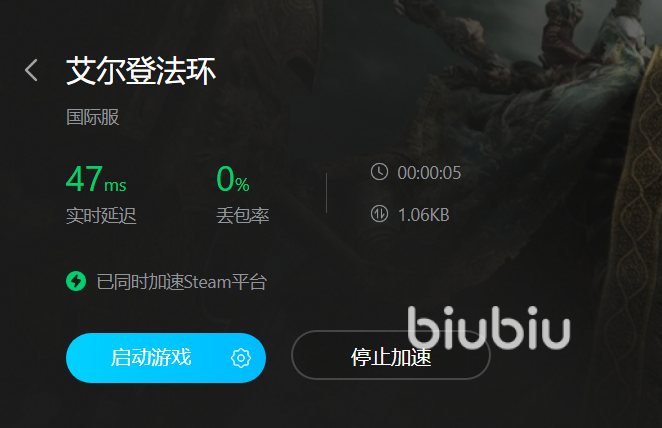This screenshot has height=428, width=662.
Task: Click the 1.06KB data usage text
Action: pyautogui.click(x=423, y=215)
